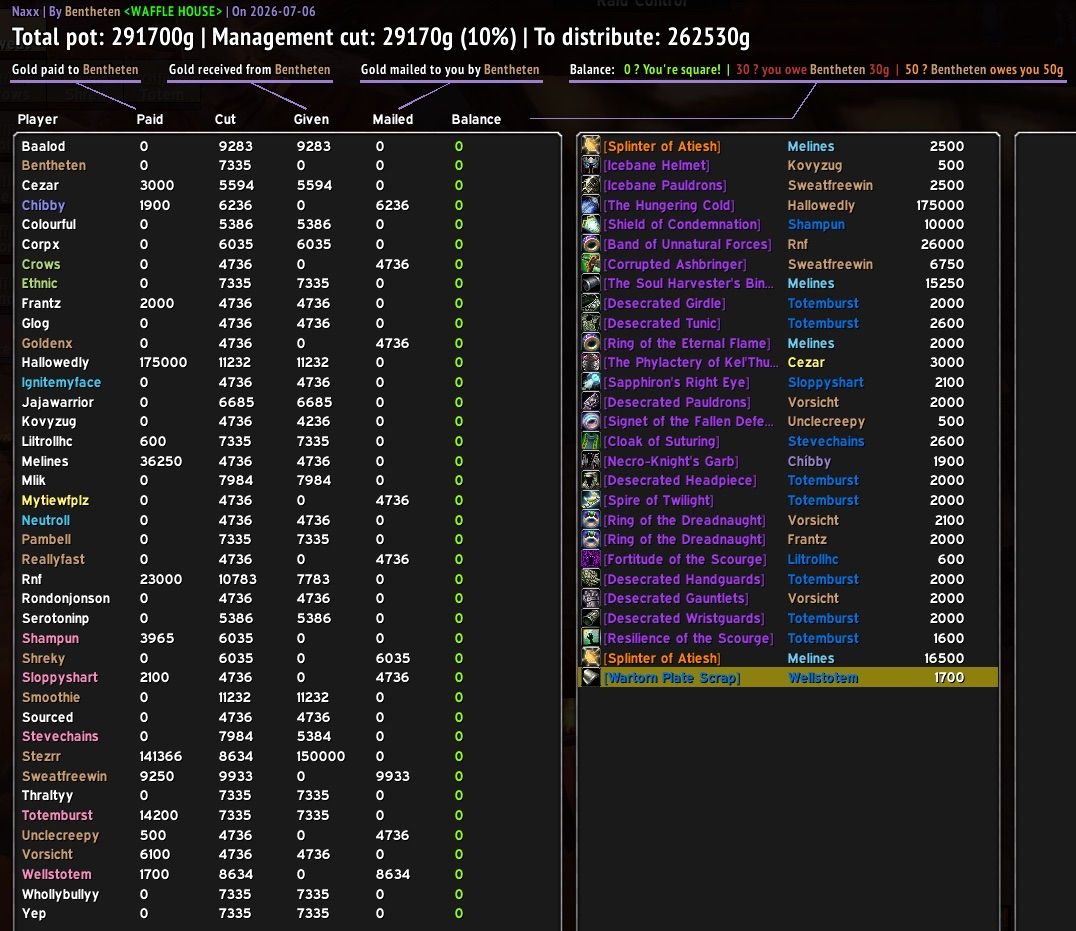The width and height of the screenshot is (1076, 931).
Task: Click the Paid column header
Action: click(150, 119)
